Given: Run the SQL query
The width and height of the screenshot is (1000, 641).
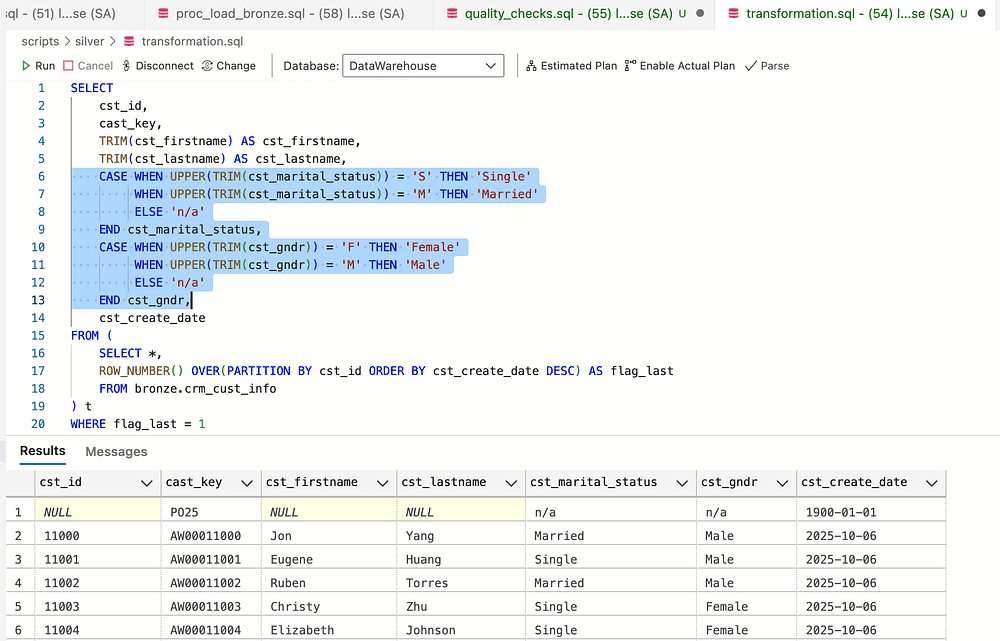Looking at the screenshot, I should [38, 66].
